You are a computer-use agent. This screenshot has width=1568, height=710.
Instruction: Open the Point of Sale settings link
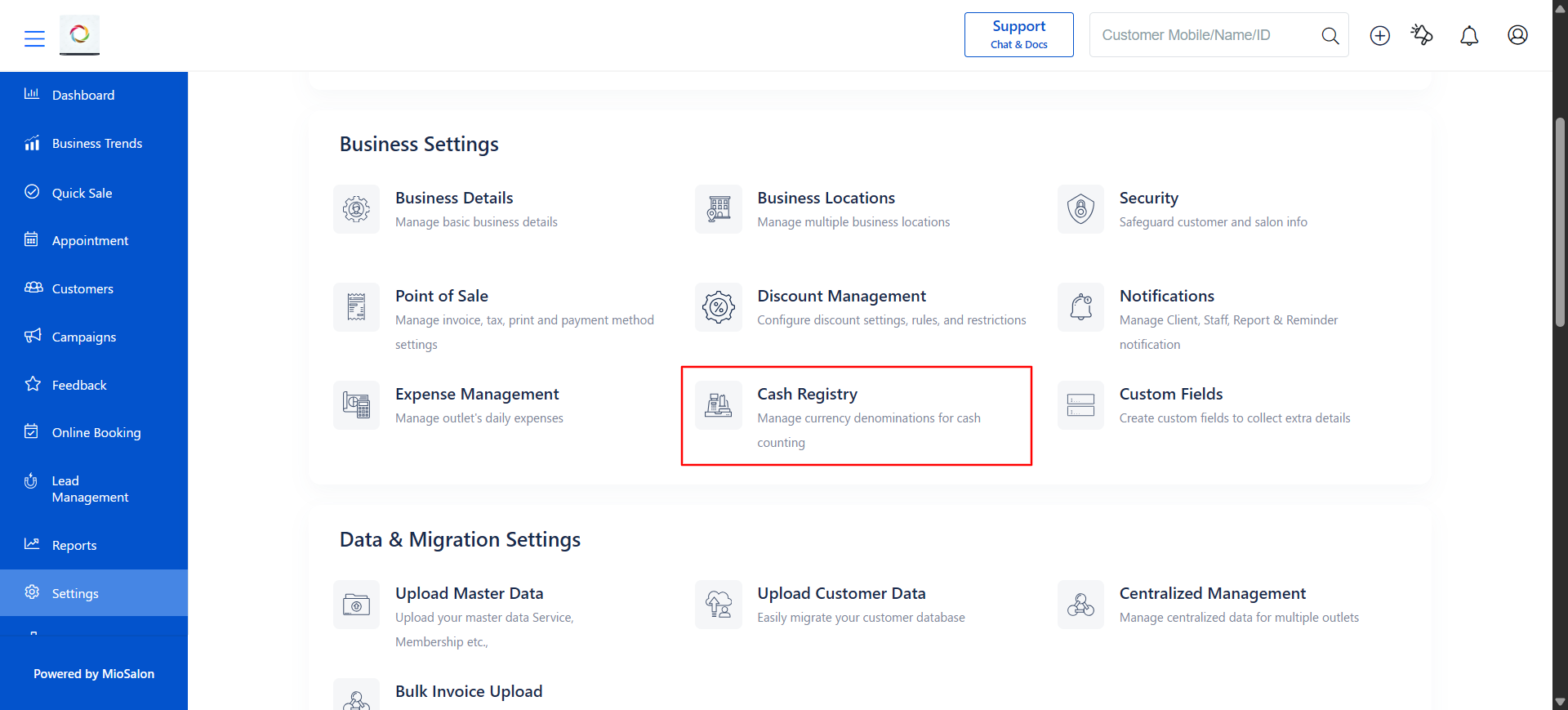tap(442, 296)
